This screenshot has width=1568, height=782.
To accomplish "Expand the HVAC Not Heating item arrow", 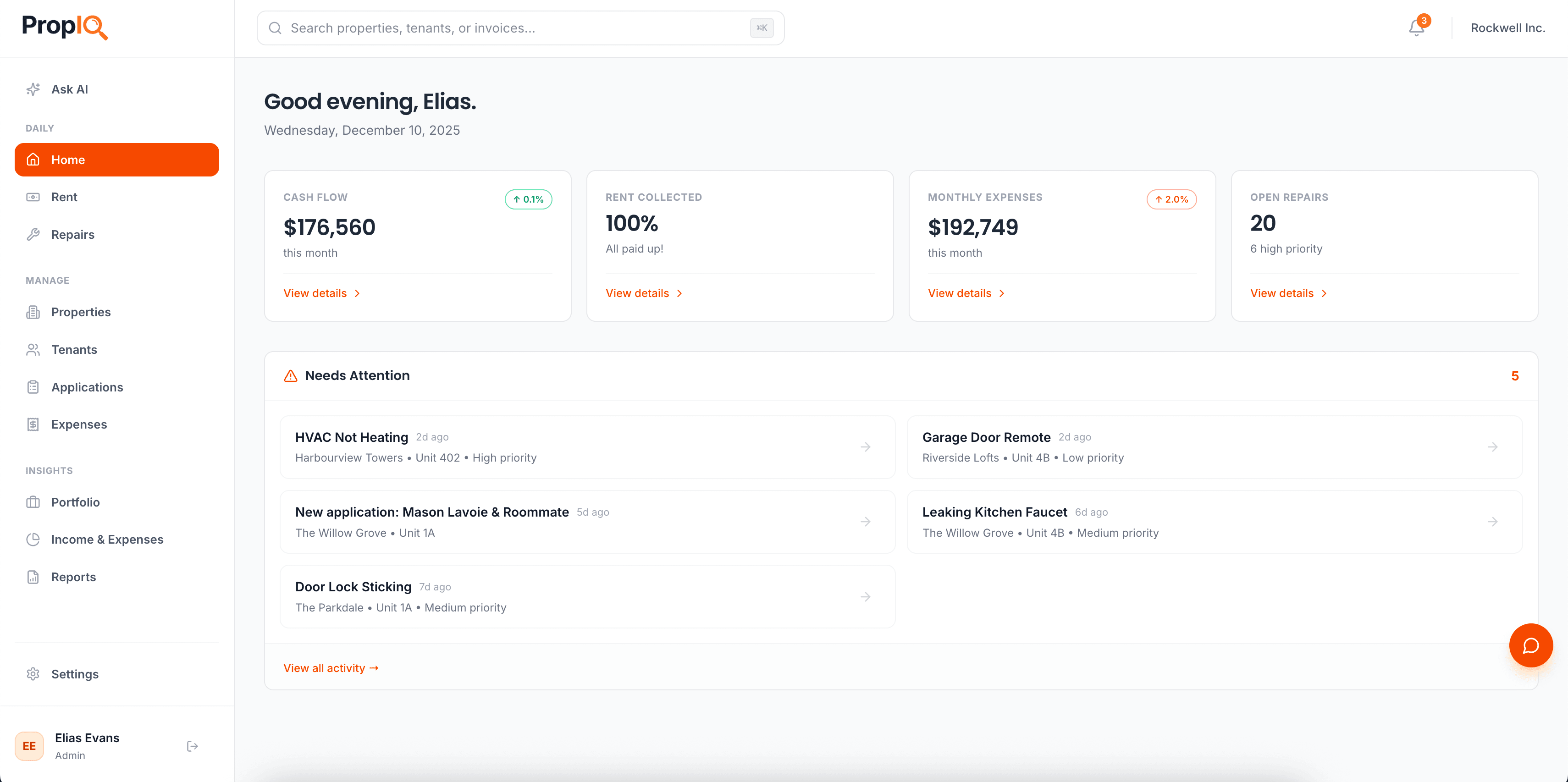I will click(x=866, y=446).
